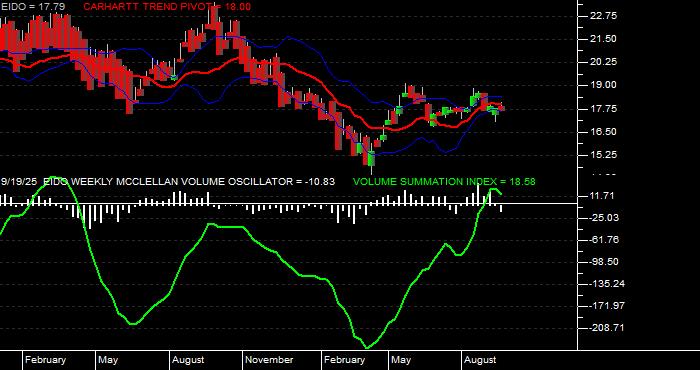Click the last August marker on time axis

pyautogui.click(x=480, y=360)
